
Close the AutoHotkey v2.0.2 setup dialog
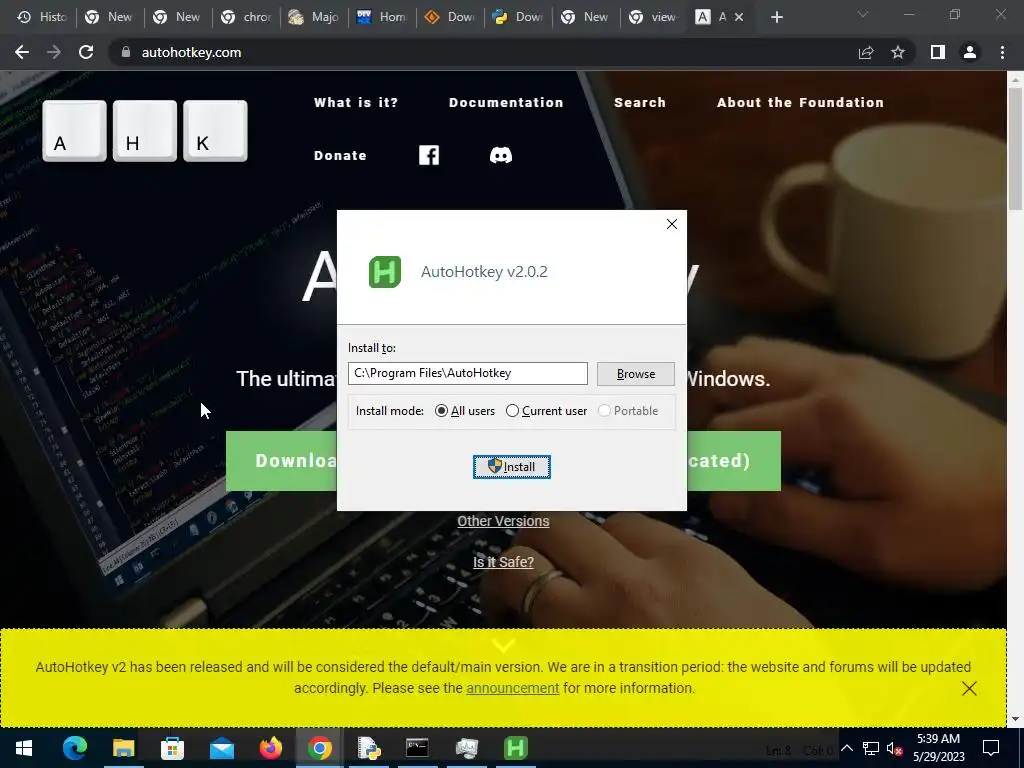(x=671, y=224)
